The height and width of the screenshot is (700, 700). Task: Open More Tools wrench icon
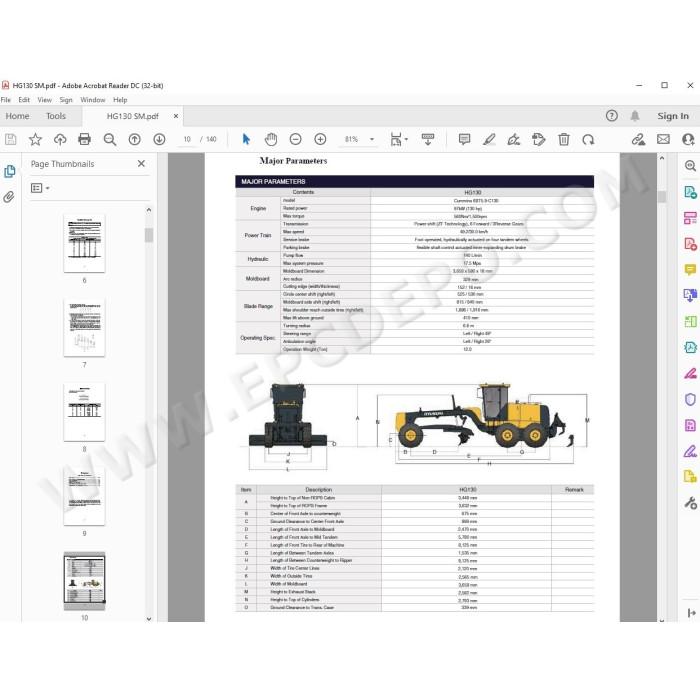click(690, 503)
